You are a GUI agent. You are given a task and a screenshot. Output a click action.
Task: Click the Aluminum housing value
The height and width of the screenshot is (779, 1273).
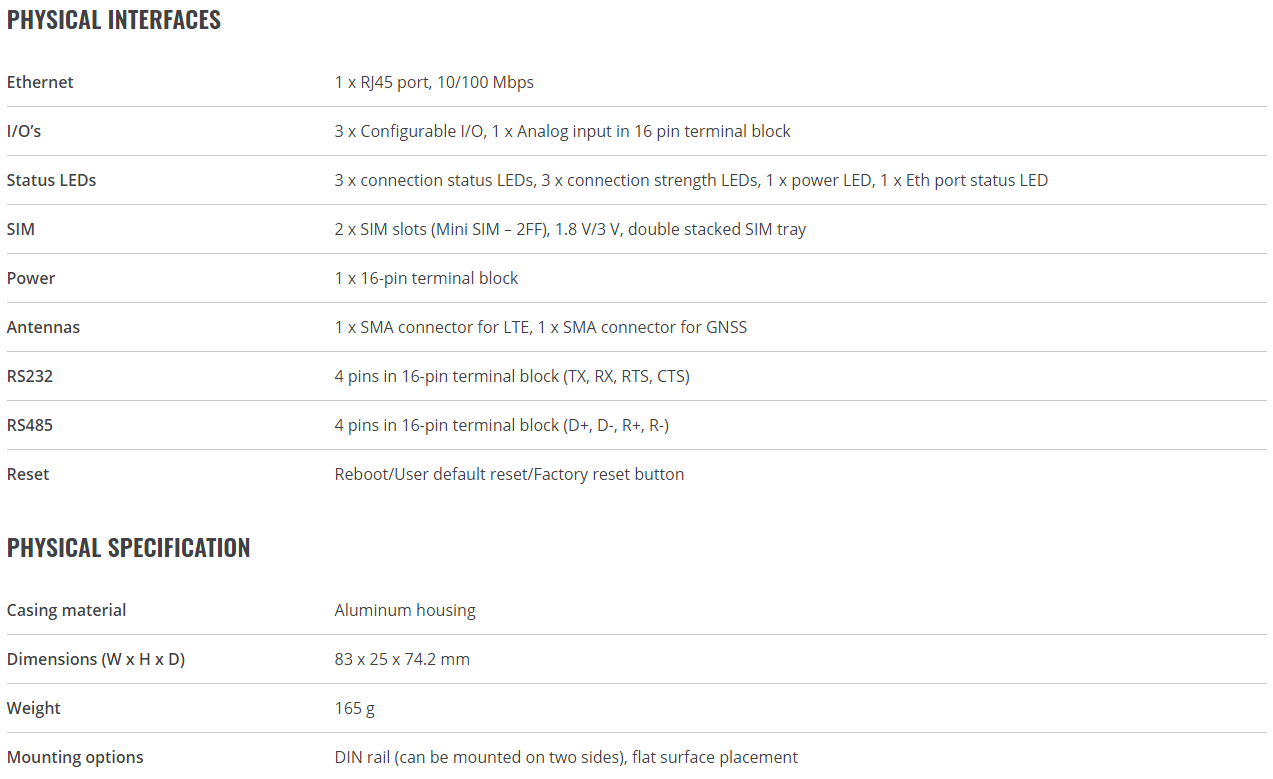[405, 610]
